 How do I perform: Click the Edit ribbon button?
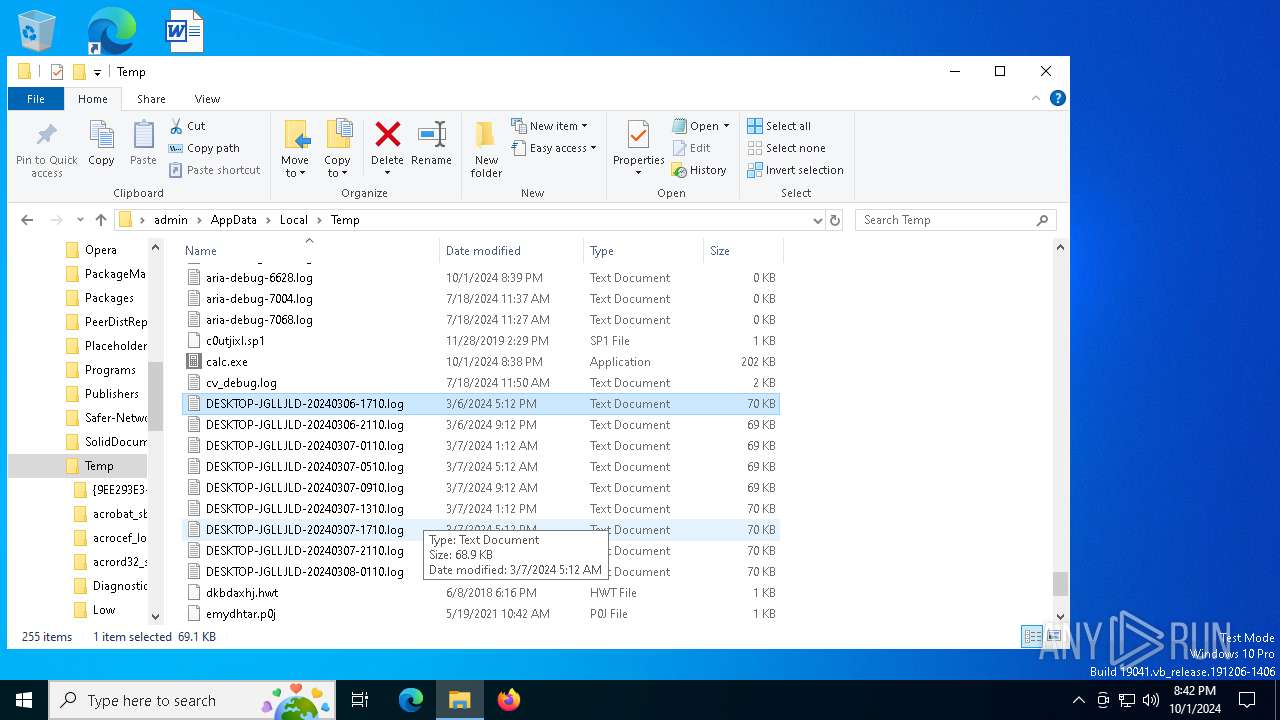point(690,148)
